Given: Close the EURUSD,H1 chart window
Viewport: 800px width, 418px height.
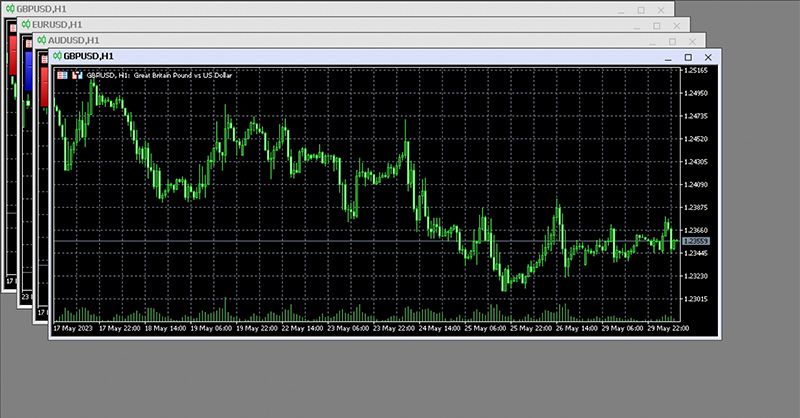Looking at the screenshot, I should [x=677, y=25].
